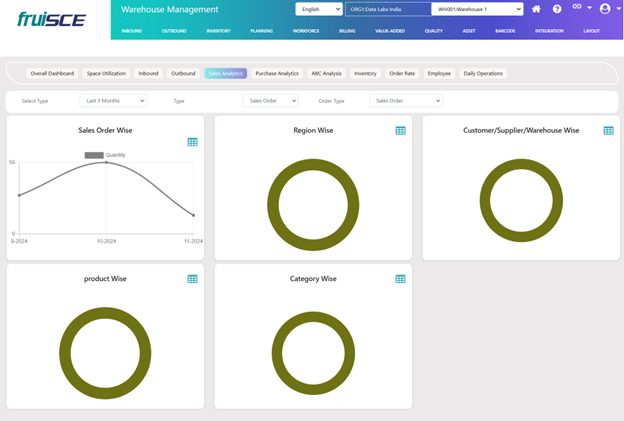Show table view for Region Wise chart
624x421 pixels.
(x=400, y=131)
